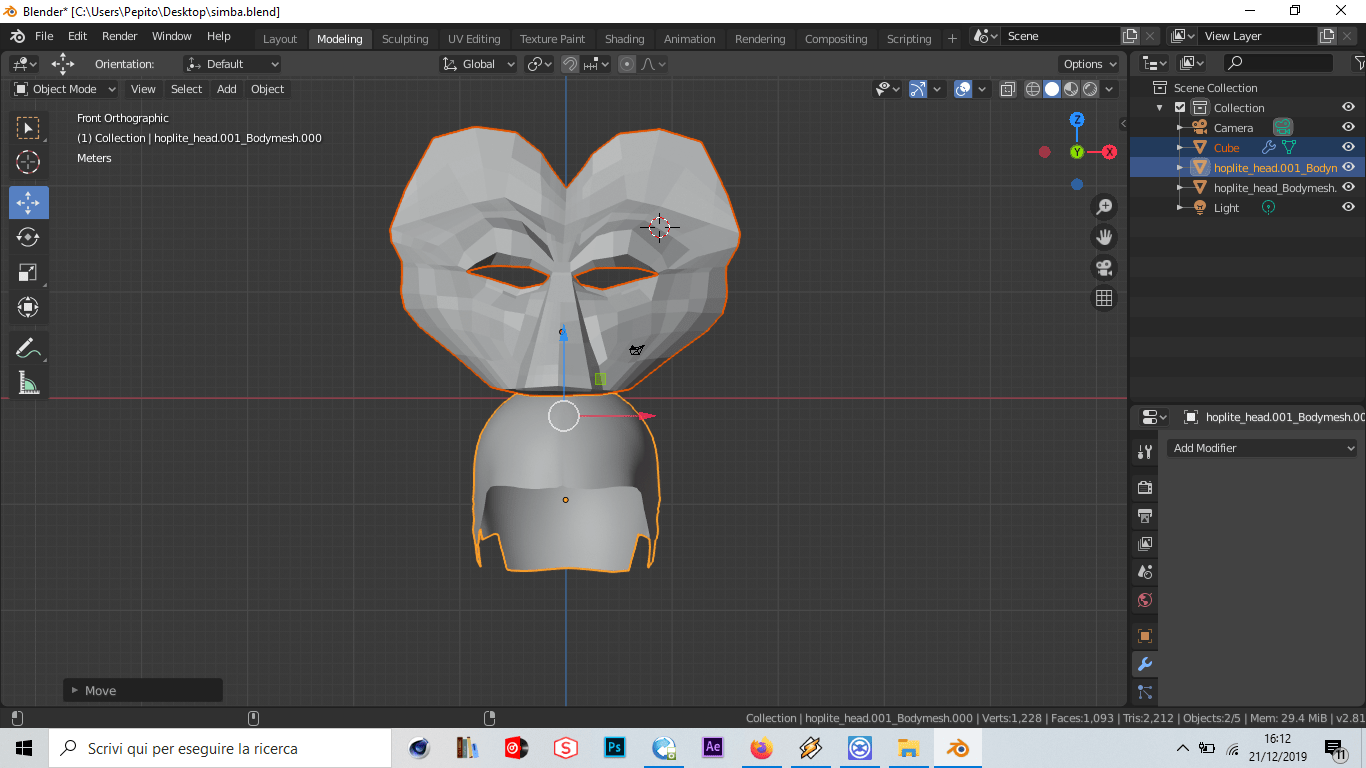This screenshot has height=768, width=1366.
Task: Click the pan hand viewport button
Action: tap(1104, 237)
